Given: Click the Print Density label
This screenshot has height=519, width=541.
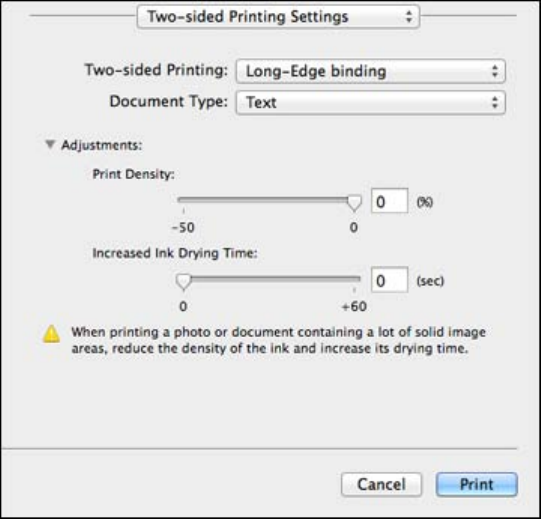Looking at the screenshot, I should pos(134,174).
